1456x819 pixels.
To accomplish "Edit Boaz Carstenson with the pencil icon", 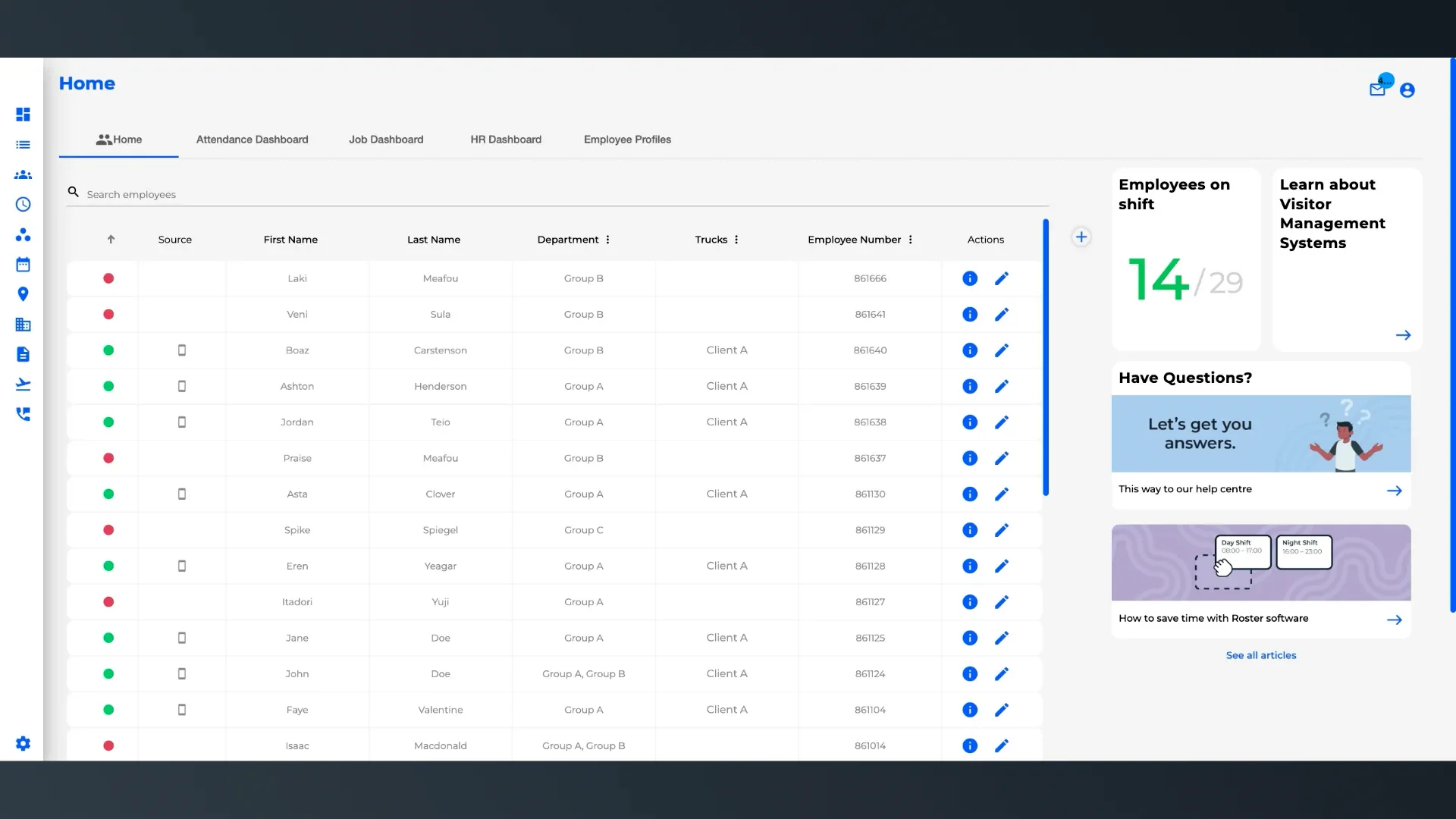I will click(x=1002, y=350).
